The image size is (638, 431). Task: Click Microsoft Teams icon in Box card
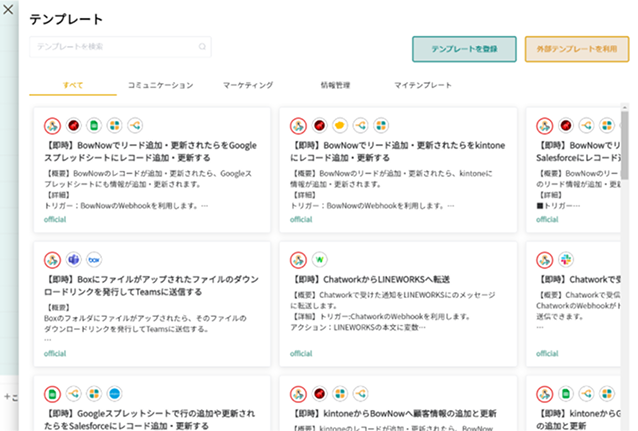(x=74, y=259)
